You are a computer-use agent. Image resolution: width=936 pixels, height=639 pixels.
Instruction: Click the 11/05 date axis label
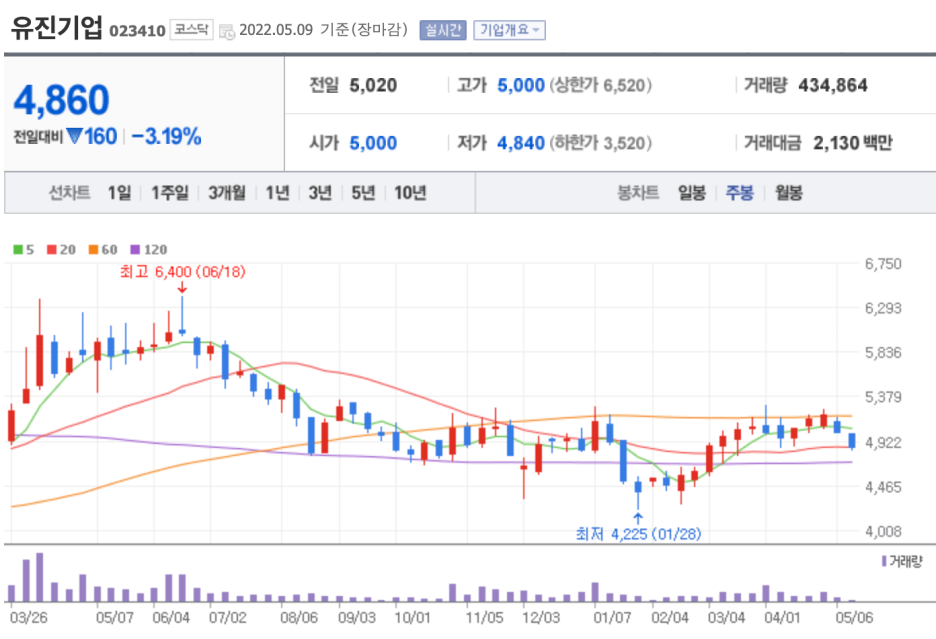485,618
